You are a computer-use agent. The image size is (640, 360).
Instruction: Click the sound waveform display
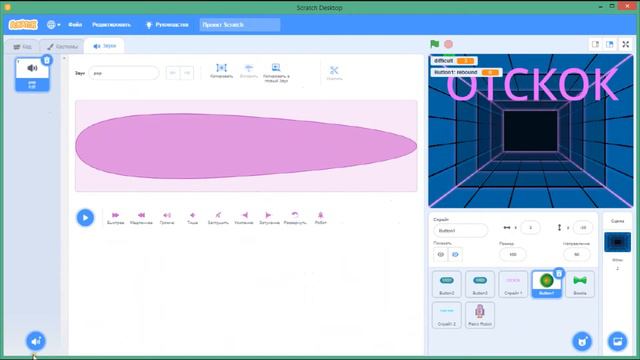point(246,146)
